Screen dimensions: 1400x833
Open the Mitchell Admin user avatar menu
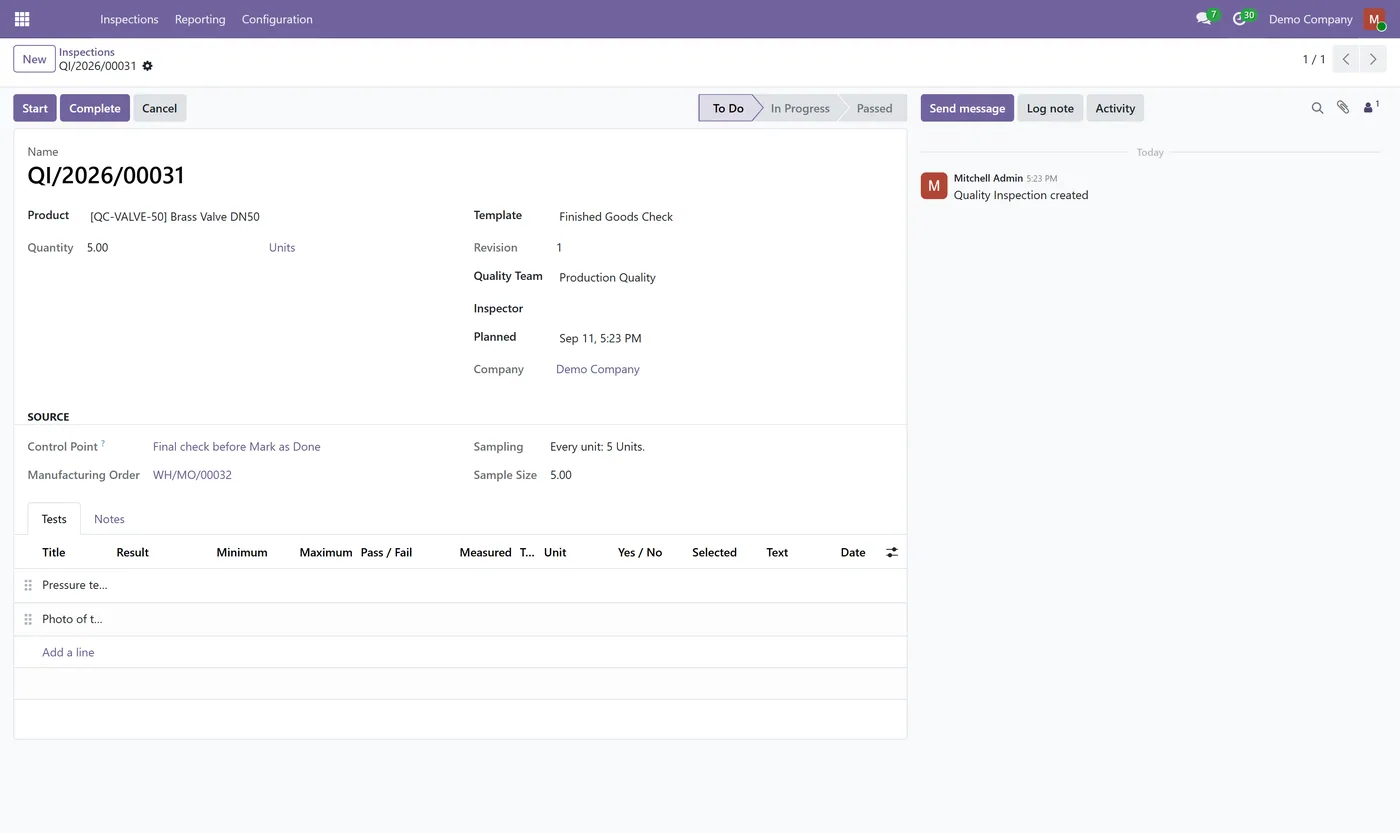[1374, 19]
